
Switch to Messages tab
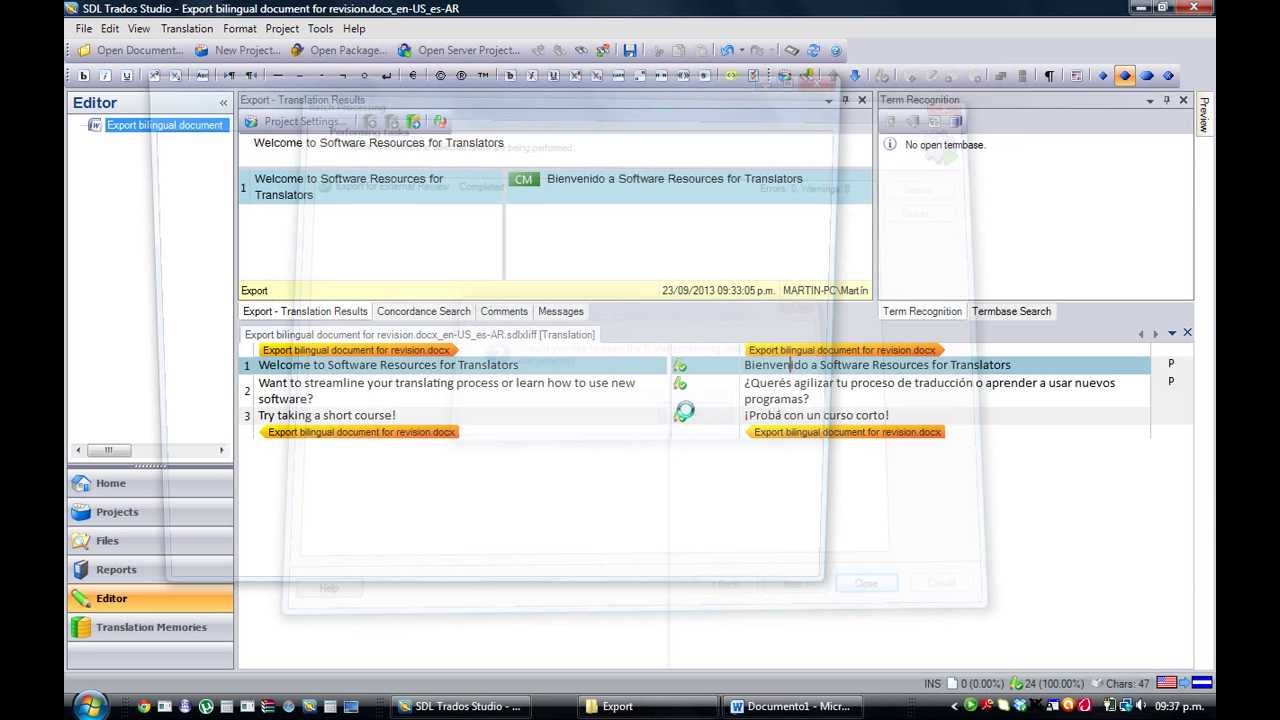pos(561,311)
